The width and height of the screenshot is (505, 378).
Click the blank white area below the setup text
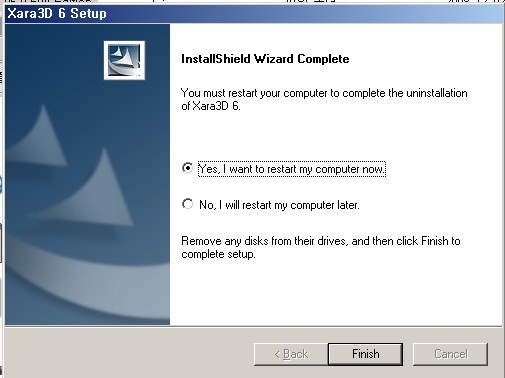coord(333,293)
